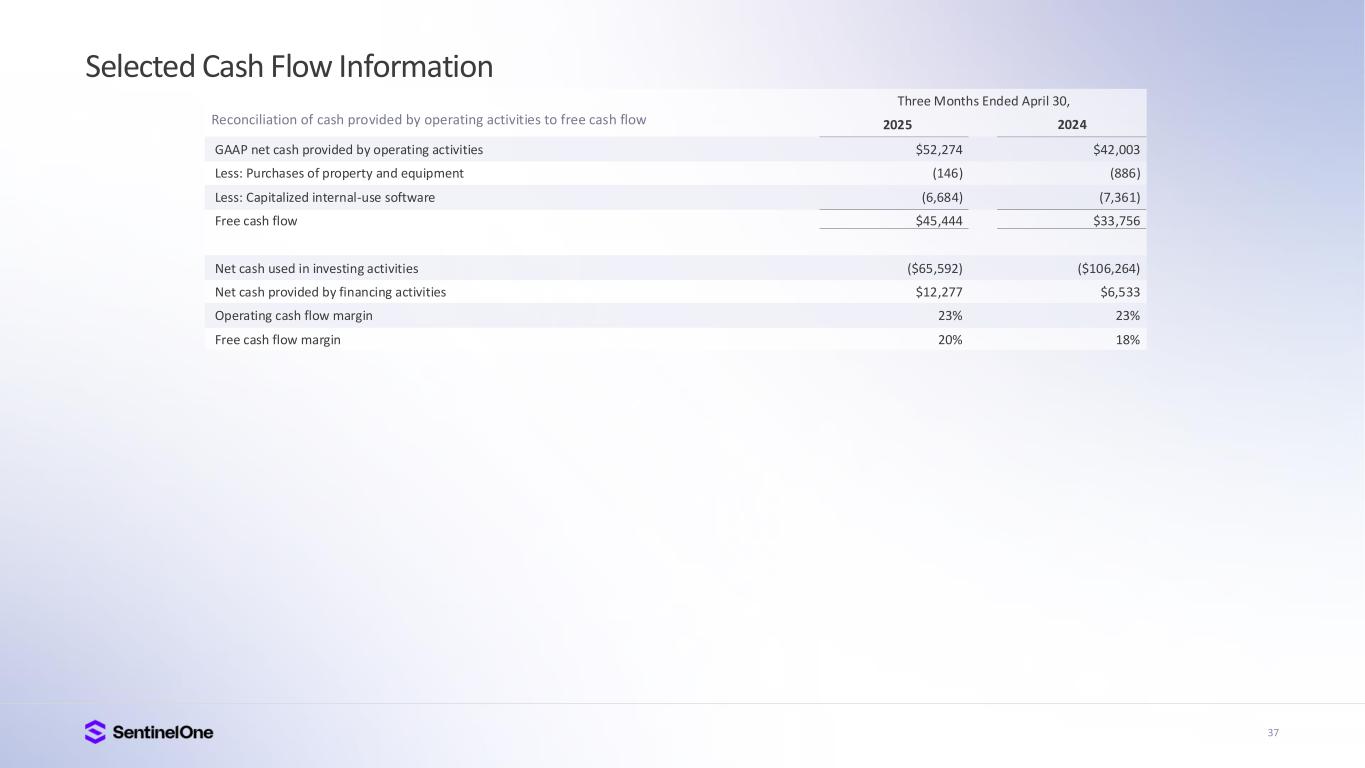The image size is (1365, 768).
Task: Select GAAP net cash provided row label
Action: [349, 150]
